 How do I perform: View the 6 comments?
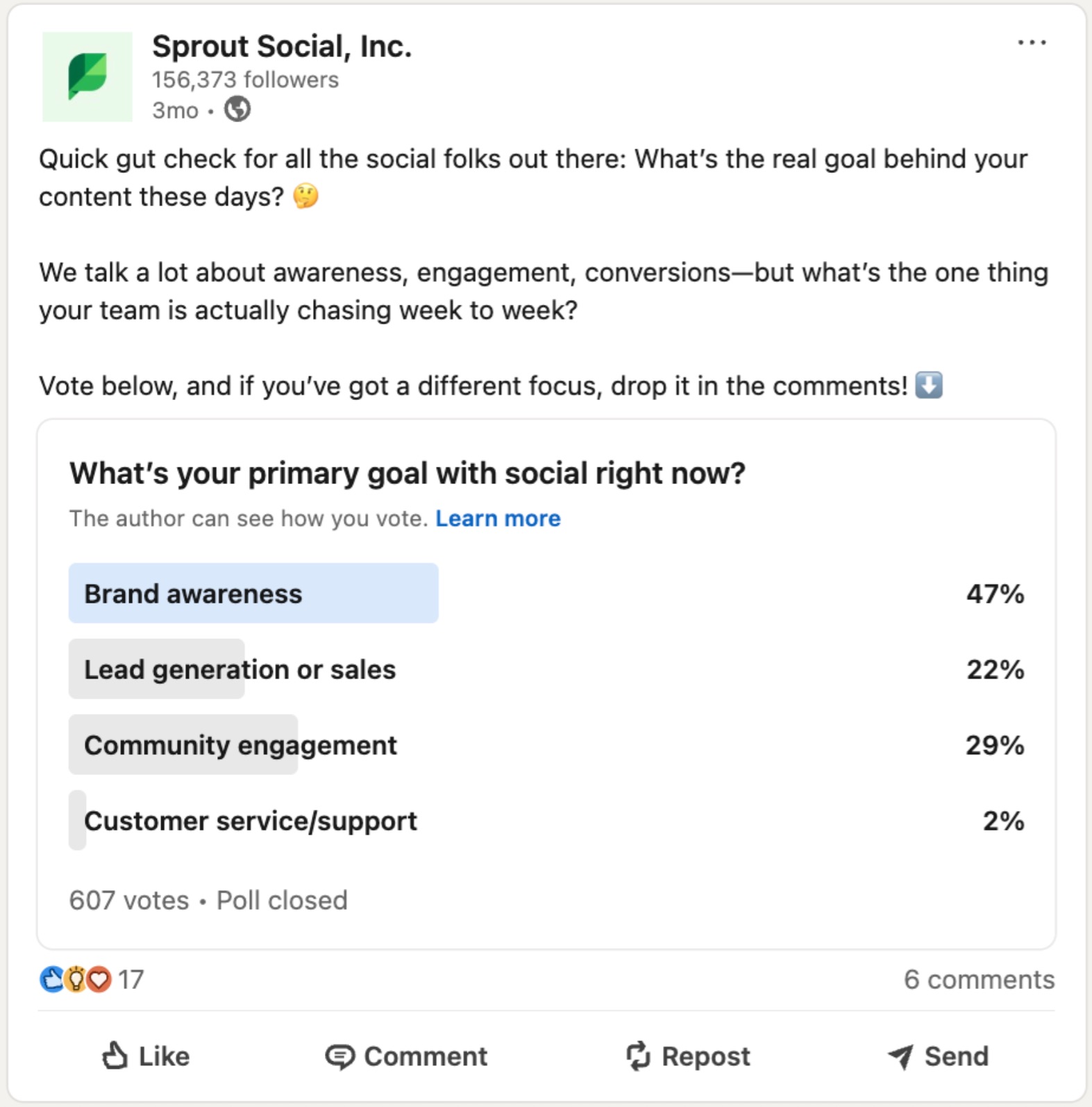(x=978, y=981)
